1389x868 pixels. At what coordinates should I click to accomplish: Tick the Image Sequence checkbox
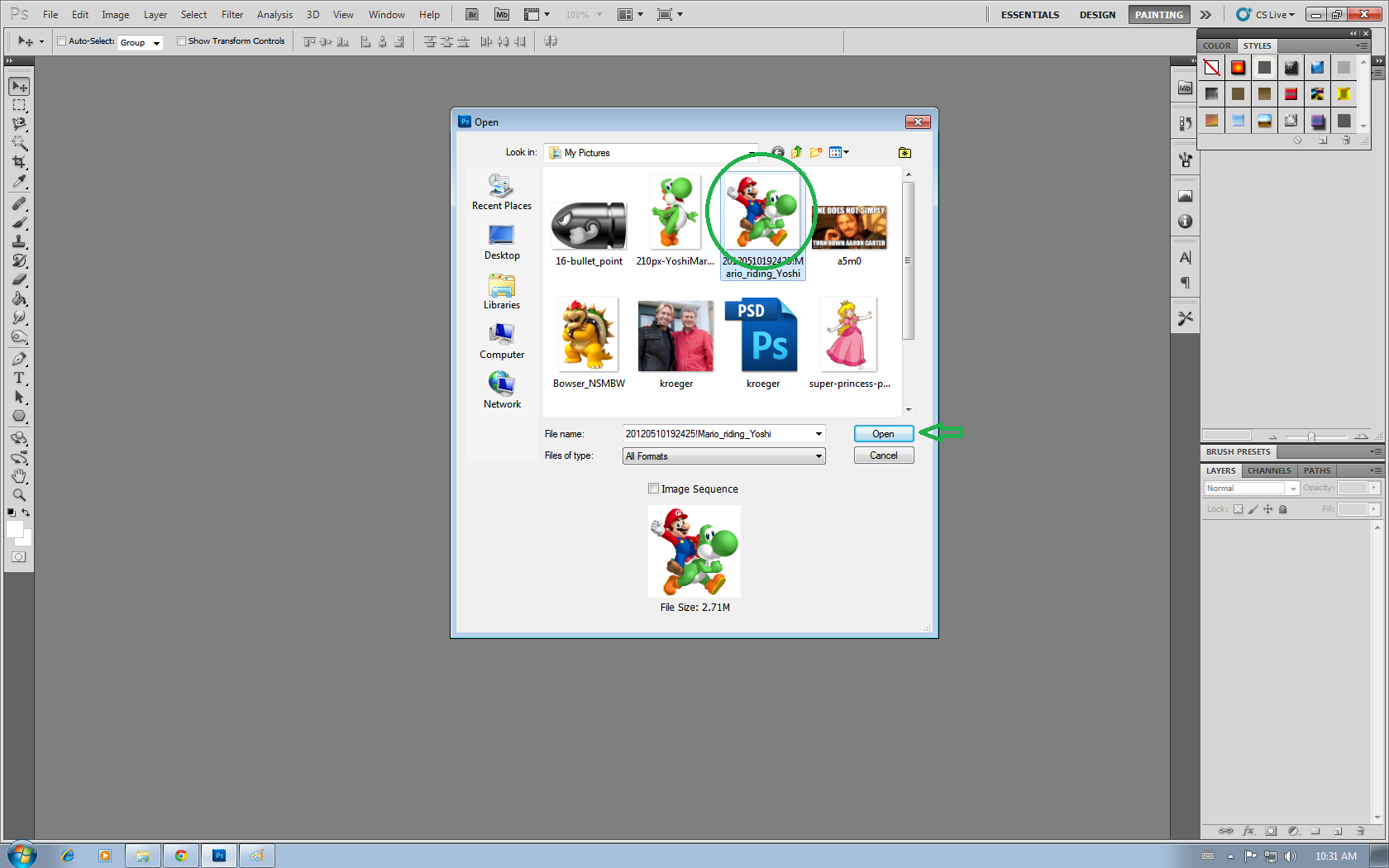pos(654,489)
